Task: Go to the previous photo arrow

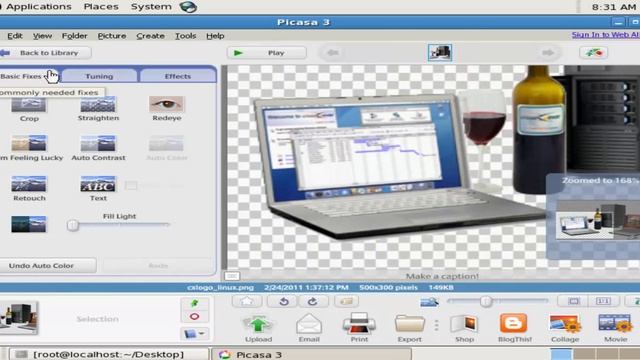Action: click(x=333, y=53)
